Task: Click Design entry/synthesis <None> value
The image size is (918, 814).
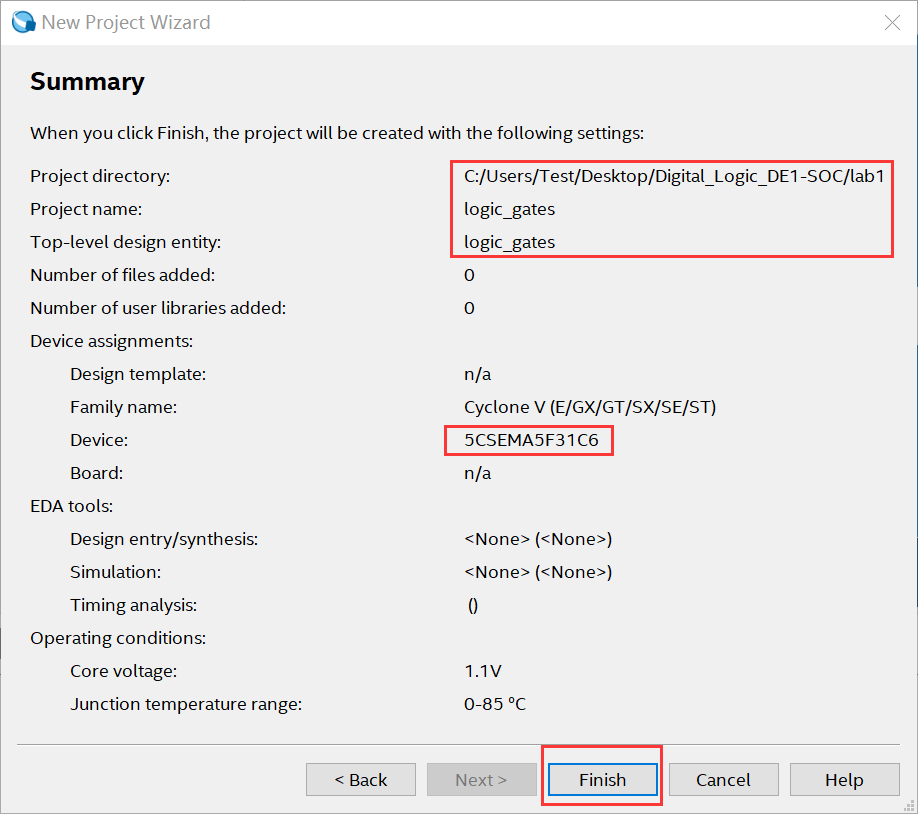Action: 538,539
